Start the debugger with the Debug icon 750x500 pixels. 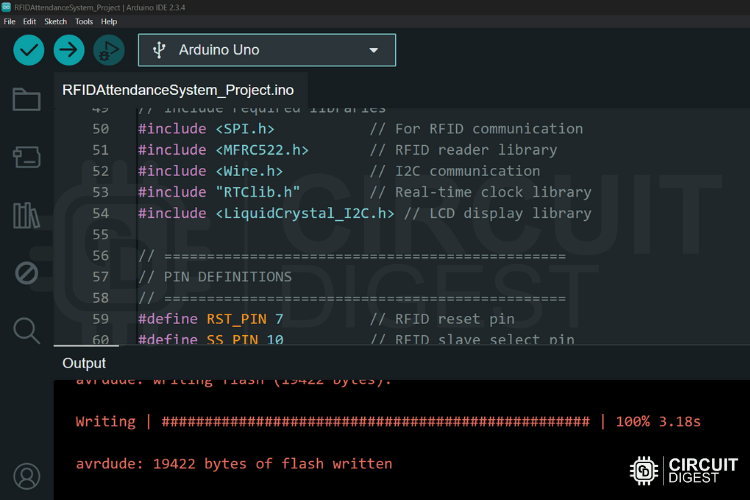point(109,50)
